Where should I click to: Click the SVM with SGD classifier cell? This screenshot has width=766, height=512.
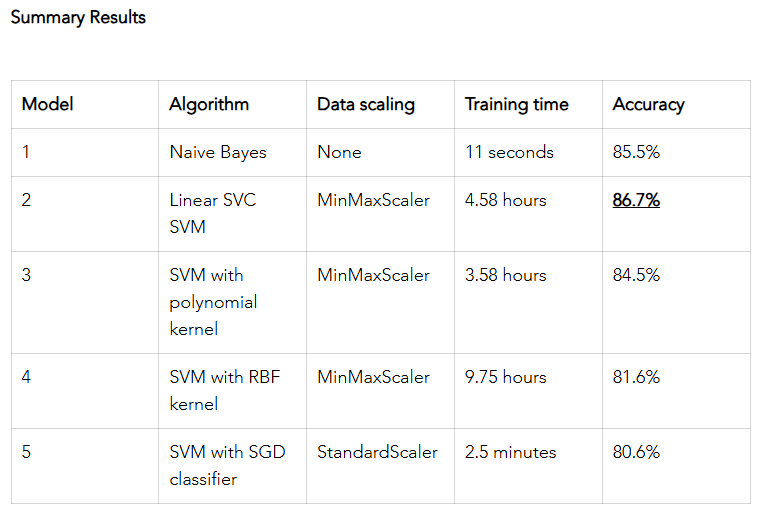(x=227, y=465)
